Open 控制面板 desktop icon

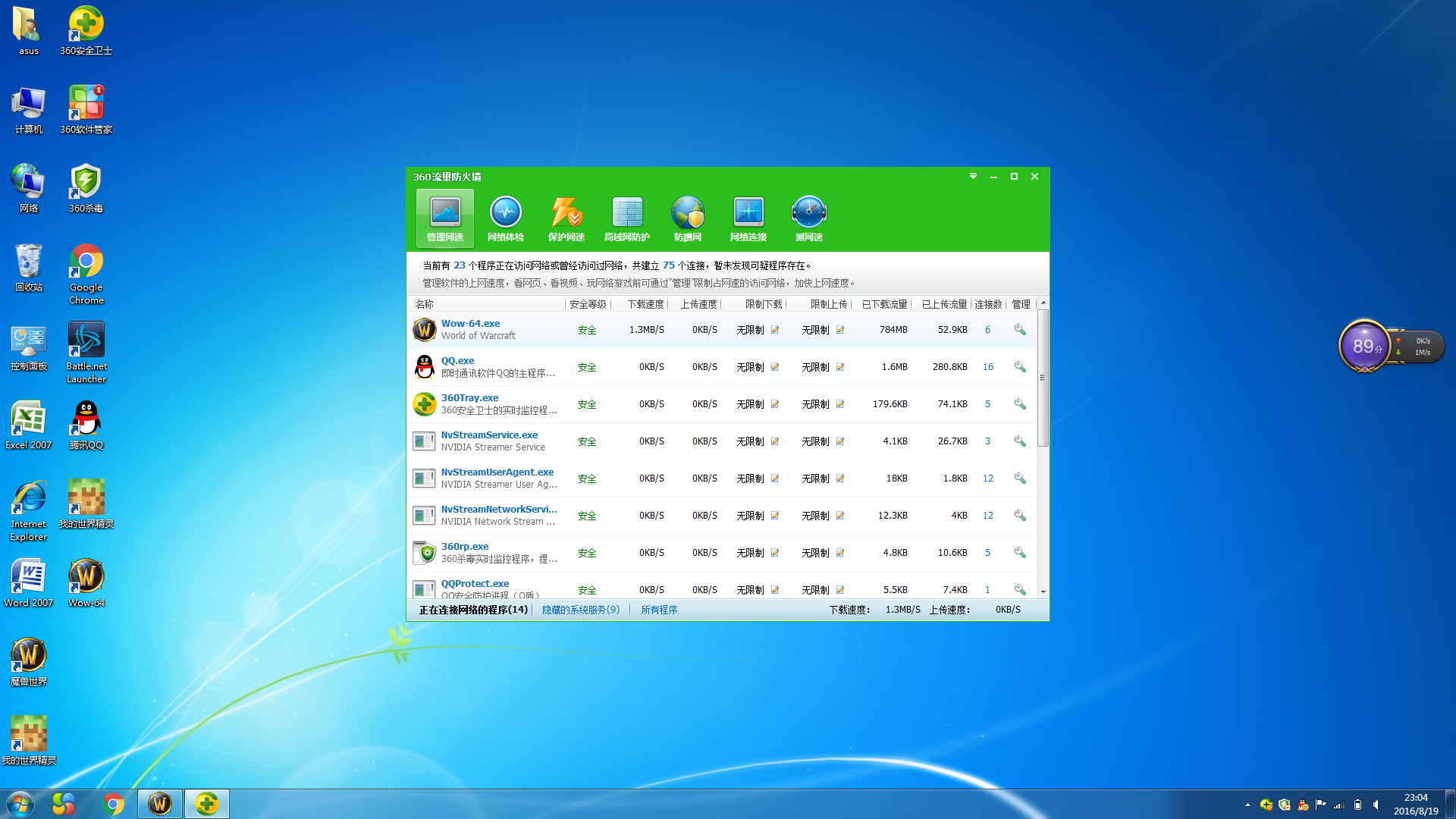29,347
